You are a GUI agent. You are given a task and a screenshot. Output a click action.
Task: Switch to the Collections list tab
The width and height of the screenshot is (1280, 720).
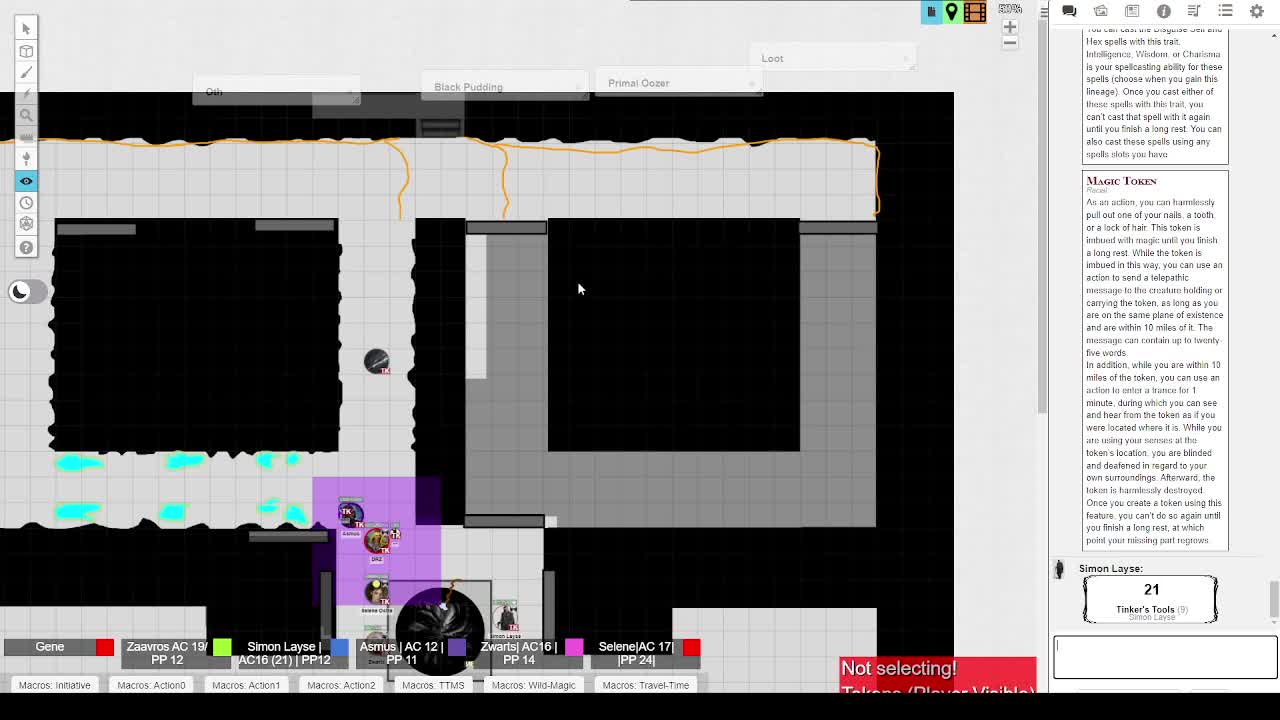click(x=1225, y=11)
